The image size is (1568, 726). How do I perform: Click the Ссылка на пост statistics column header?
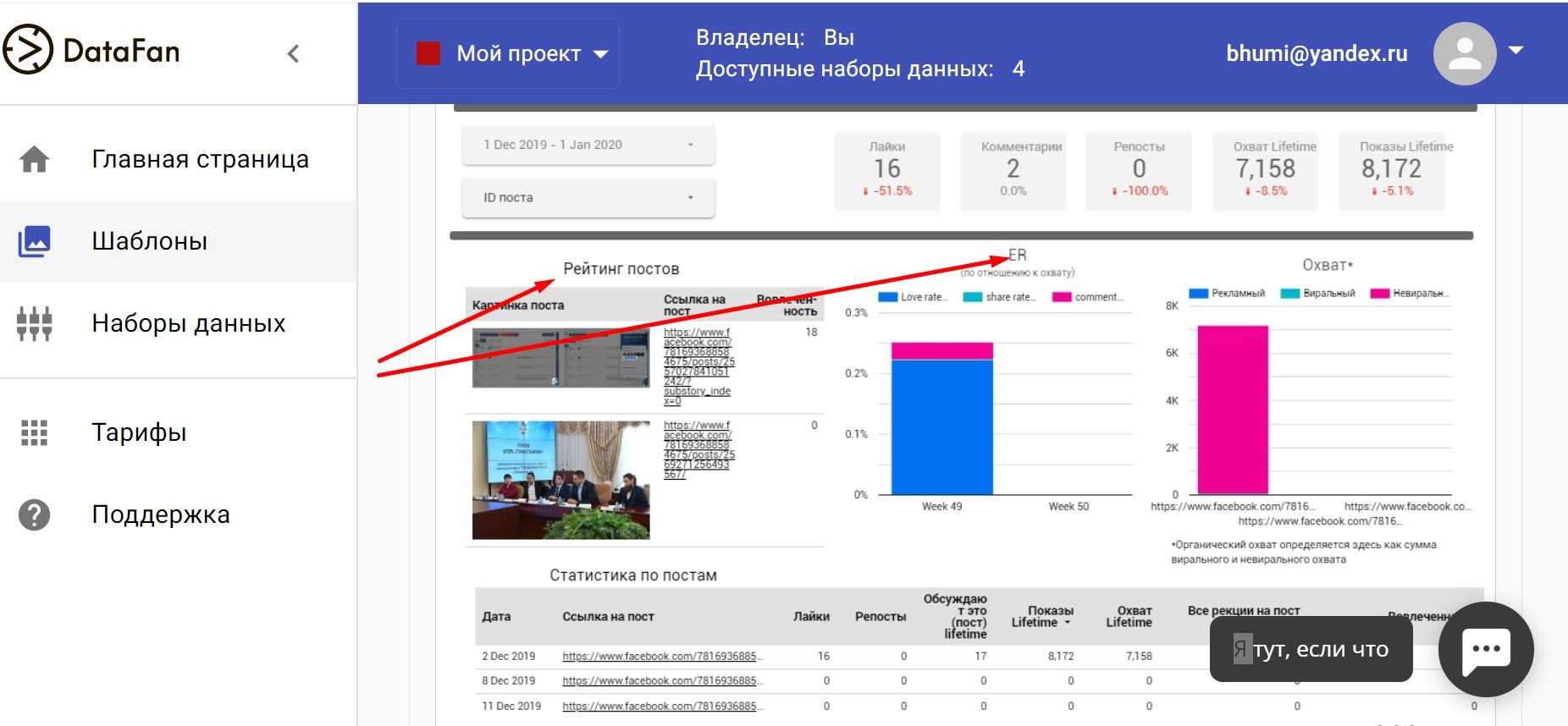pos(608,616)
